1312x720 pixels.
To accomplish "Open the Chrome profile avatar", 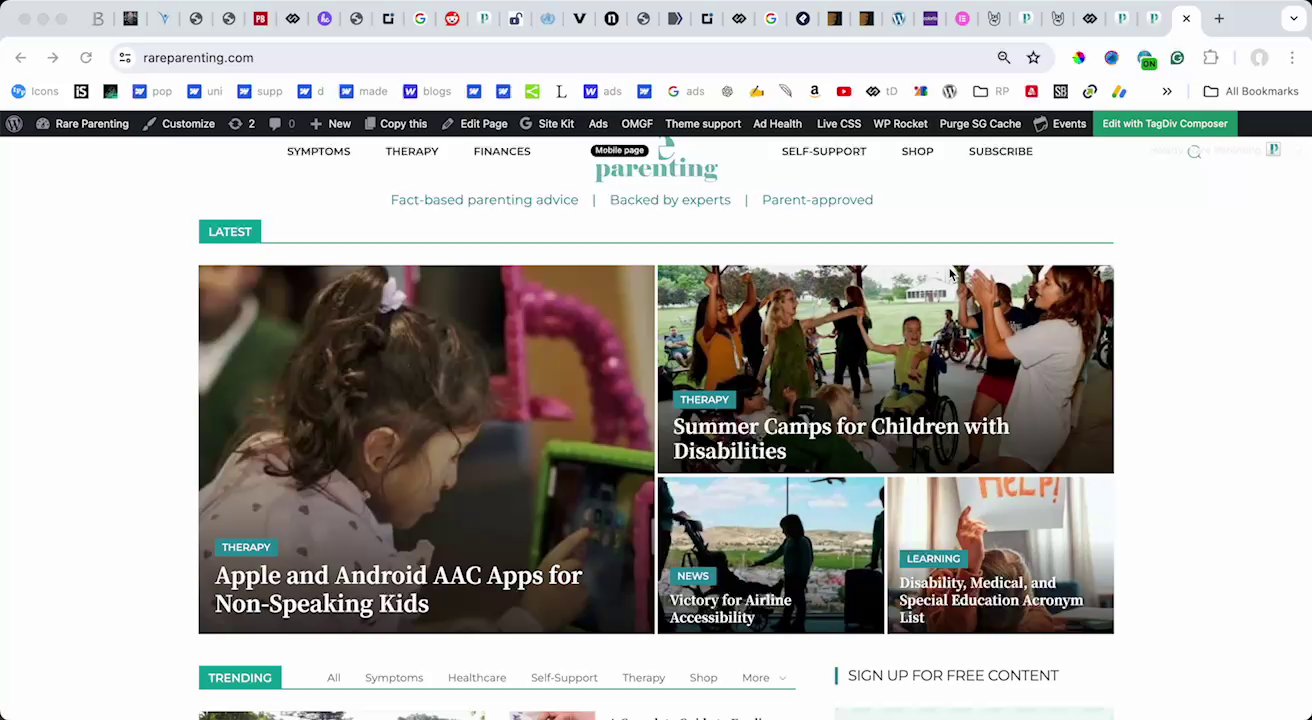I will [x=1259, y=58].
